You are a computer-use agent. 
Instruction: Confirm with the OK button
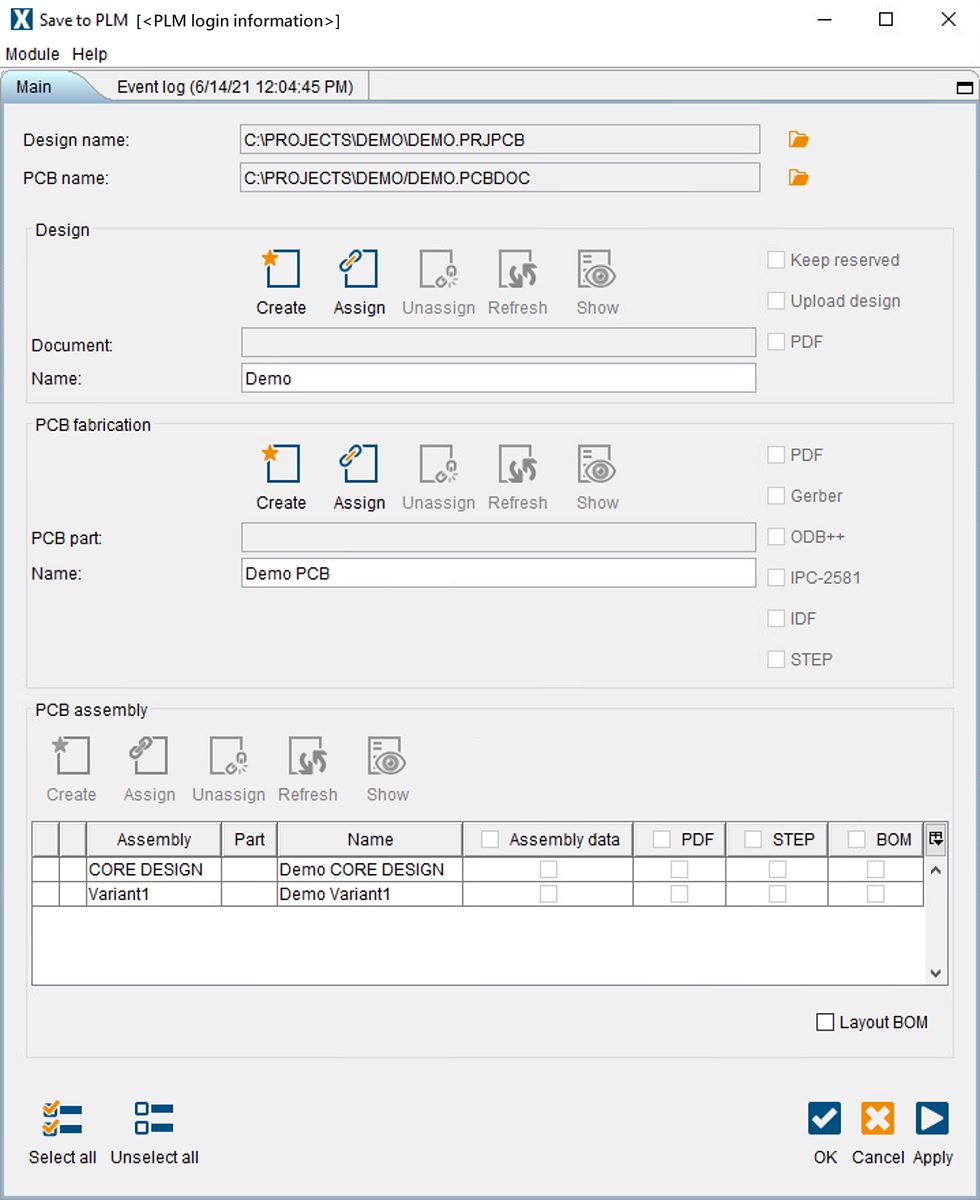(x=825, y=1120)
